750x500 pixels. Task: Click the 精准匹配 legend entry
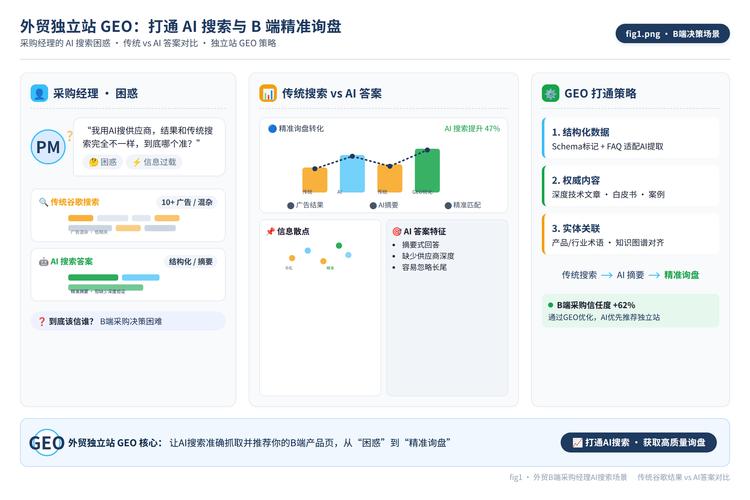[463, 205]
